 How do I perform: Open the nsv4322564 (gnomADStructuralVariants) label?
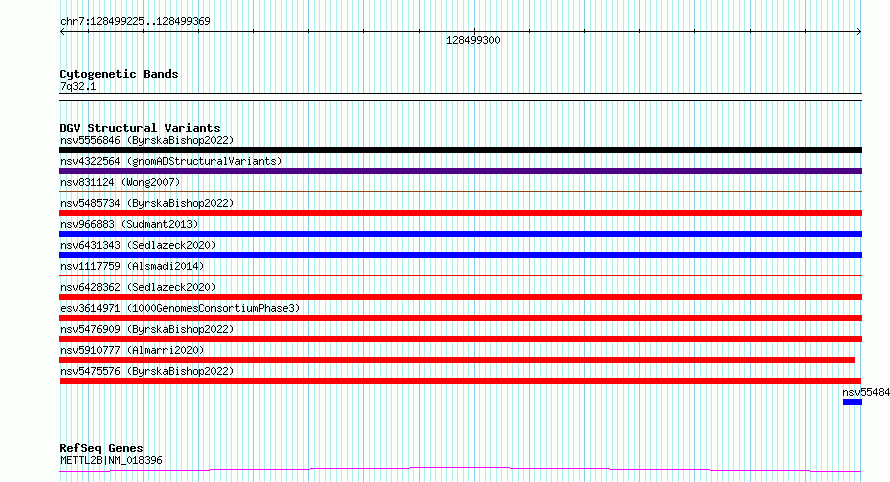pos(171,161)
